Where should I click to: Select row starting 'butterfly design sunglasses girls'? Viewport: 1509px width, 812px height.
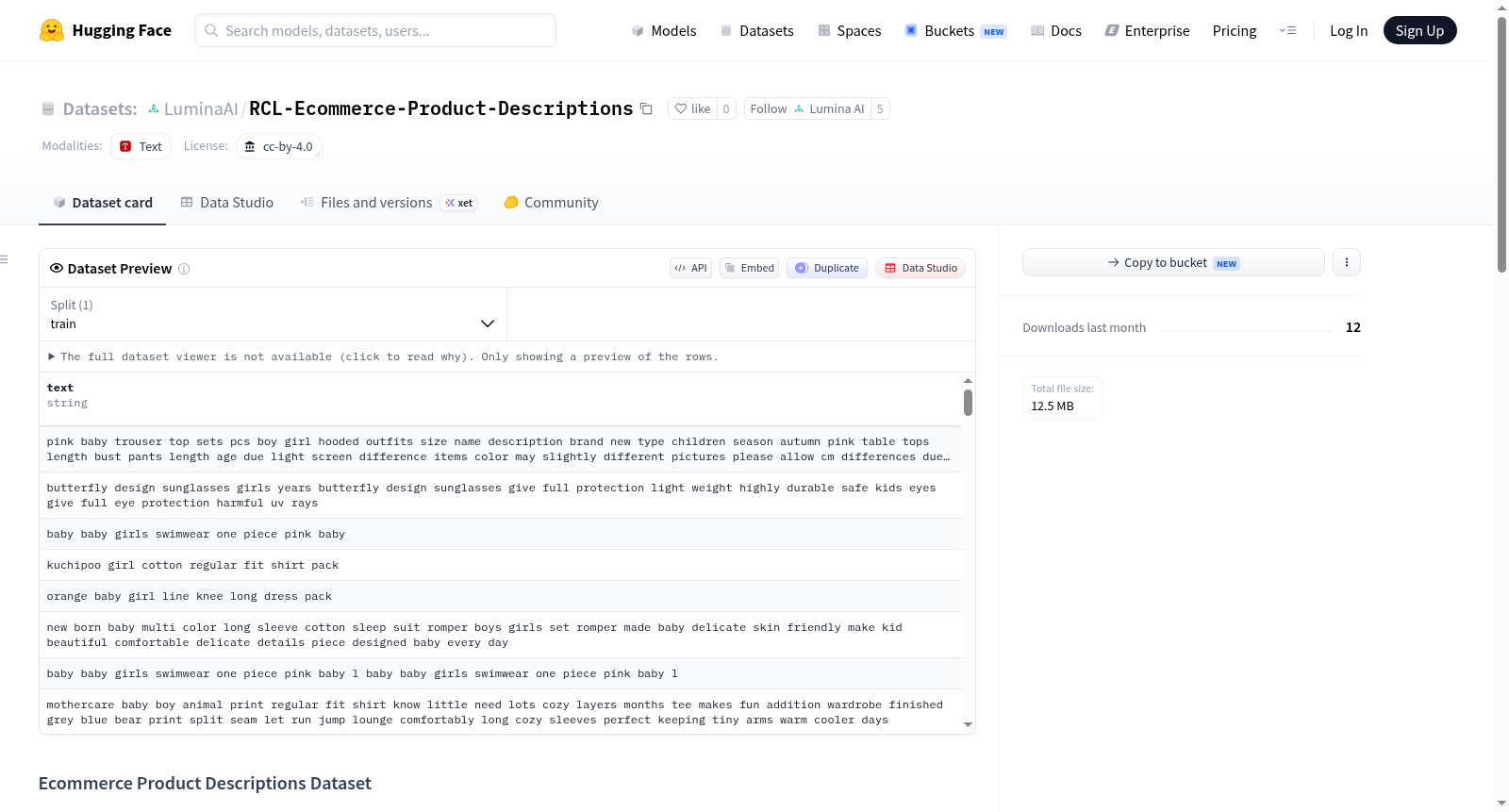[500, 495]
